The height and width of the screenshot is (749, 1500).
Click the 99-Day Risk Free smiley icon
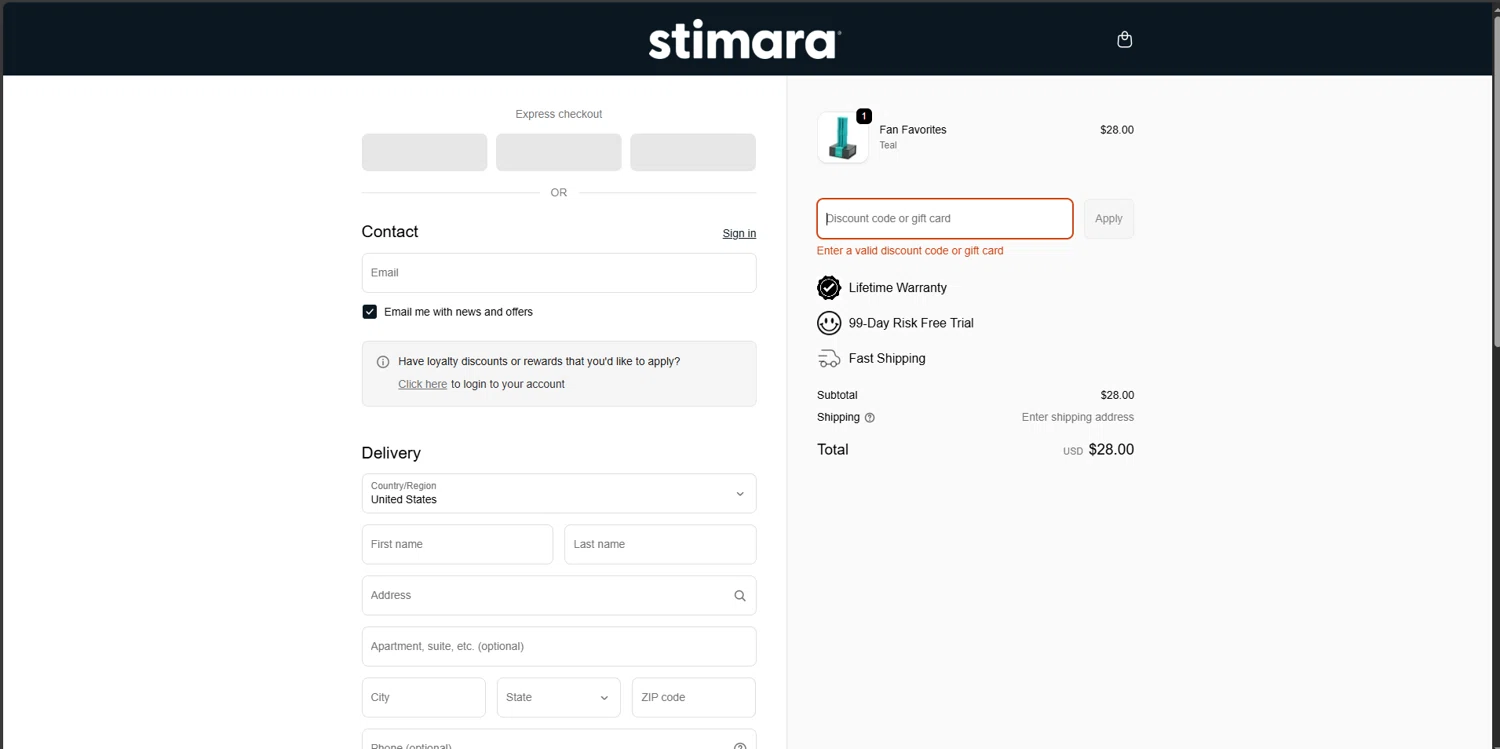[829, 323]
